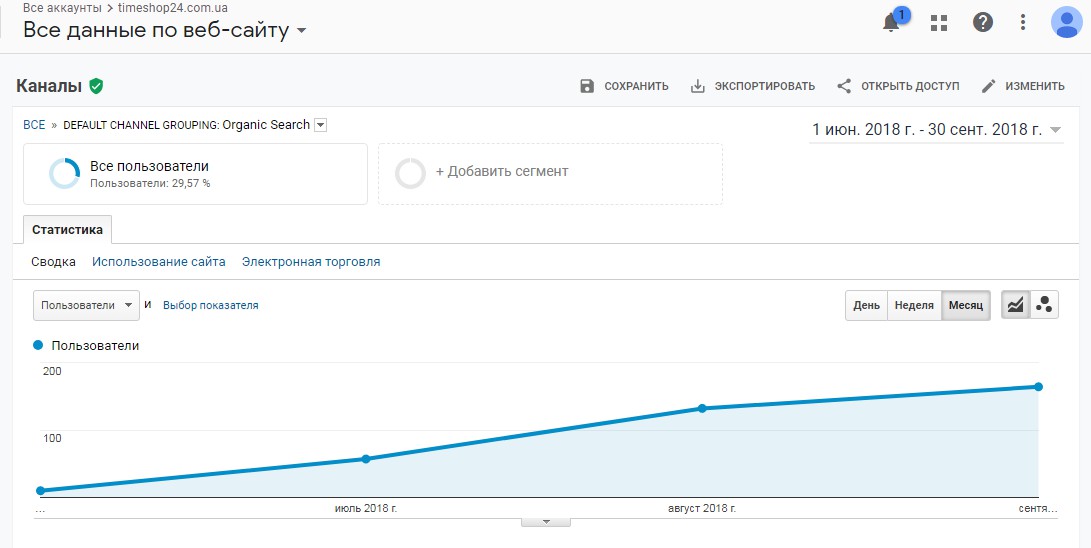Click the Сохранить button
The image size is (1091, 548).
624,86
